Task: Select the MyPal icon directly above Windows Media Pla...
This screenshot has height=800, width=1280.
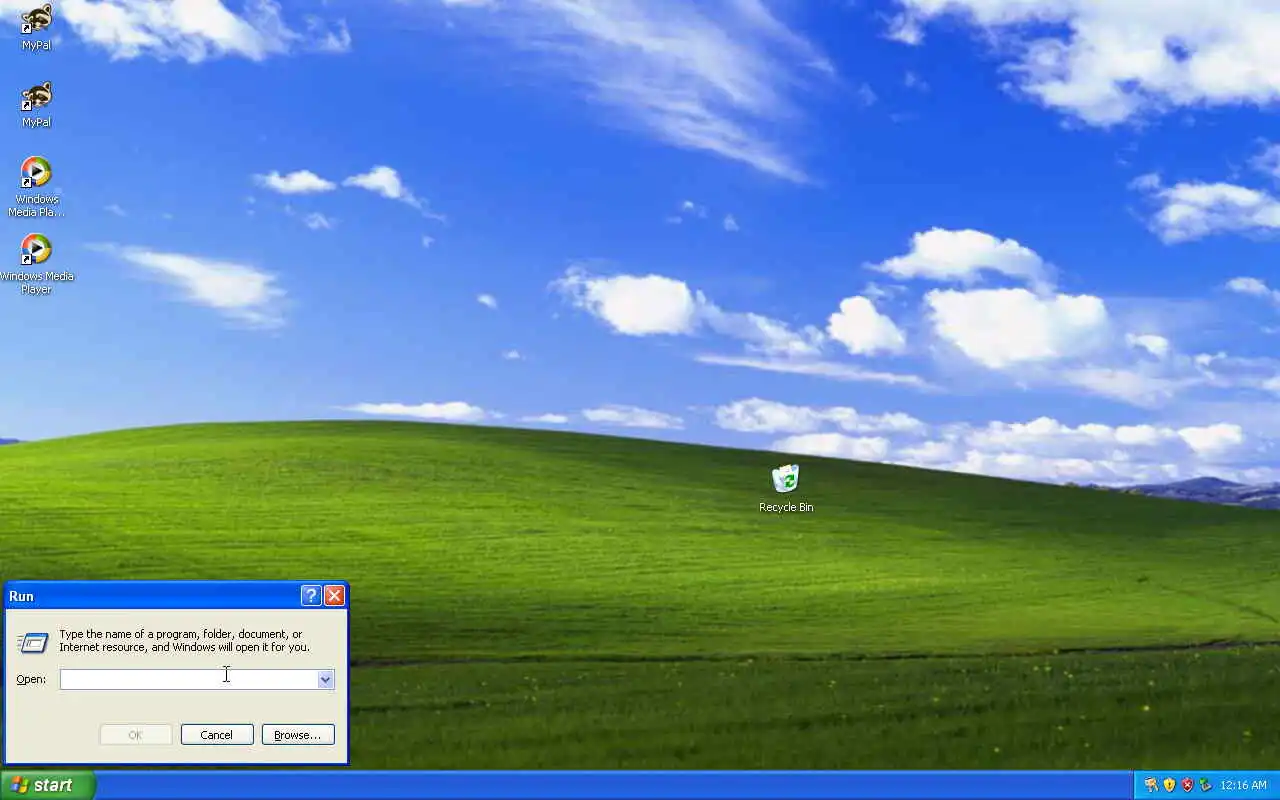Action: 36,105
